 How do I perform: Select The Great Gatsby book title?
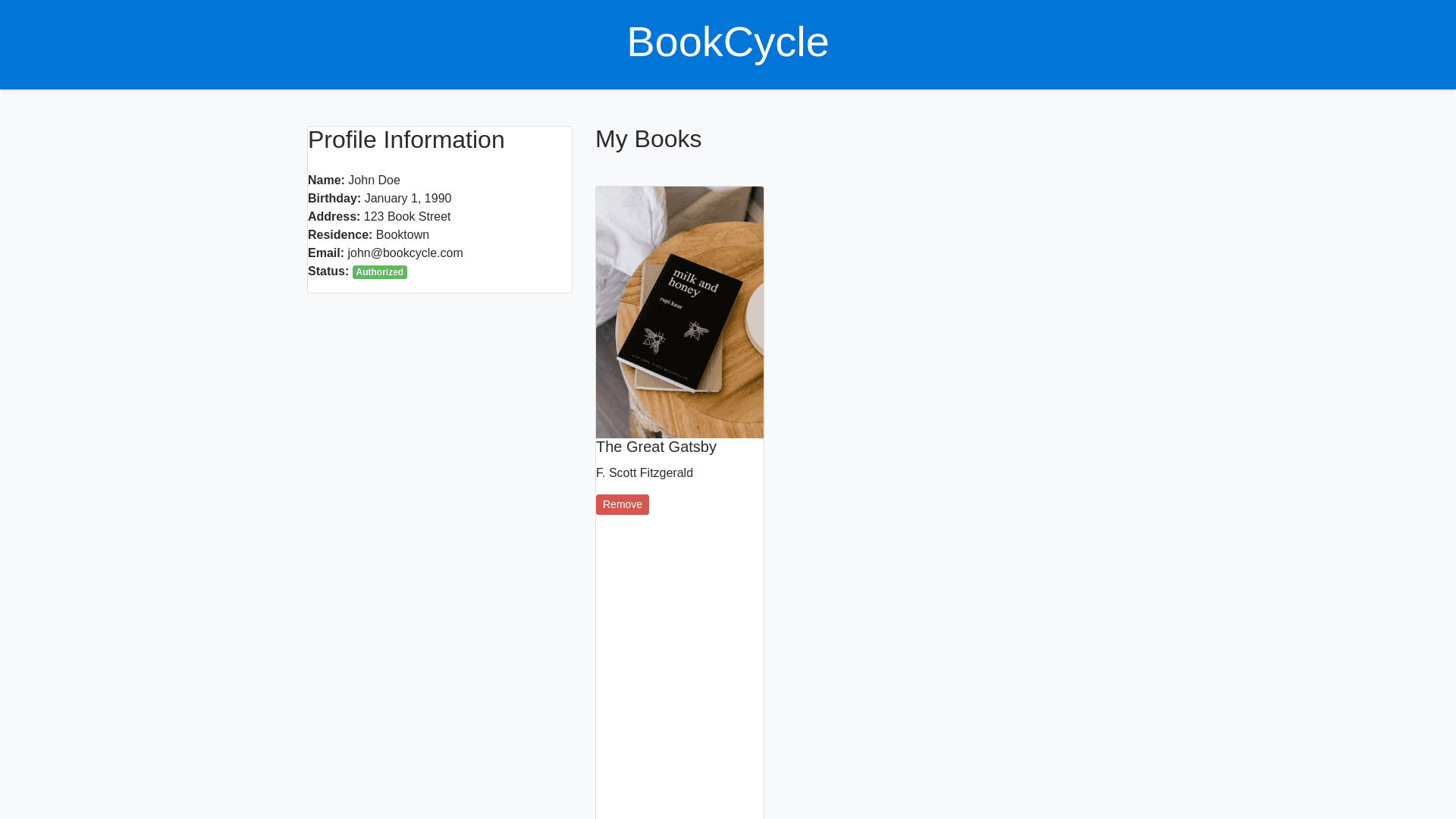point(656,447)
